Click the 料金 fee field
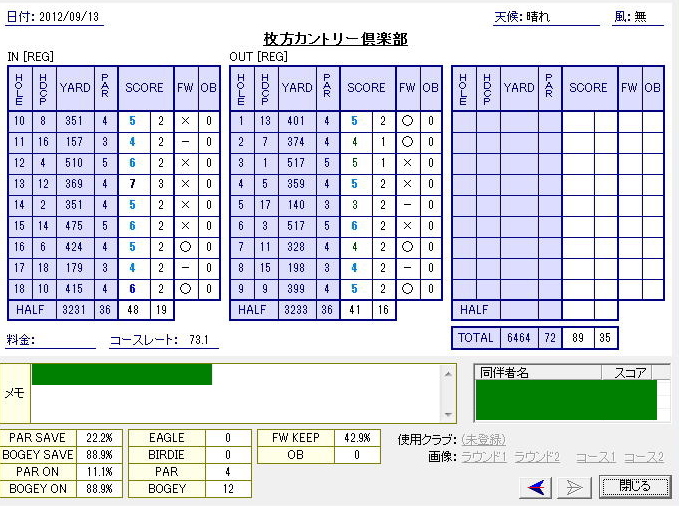 point(50,340)
